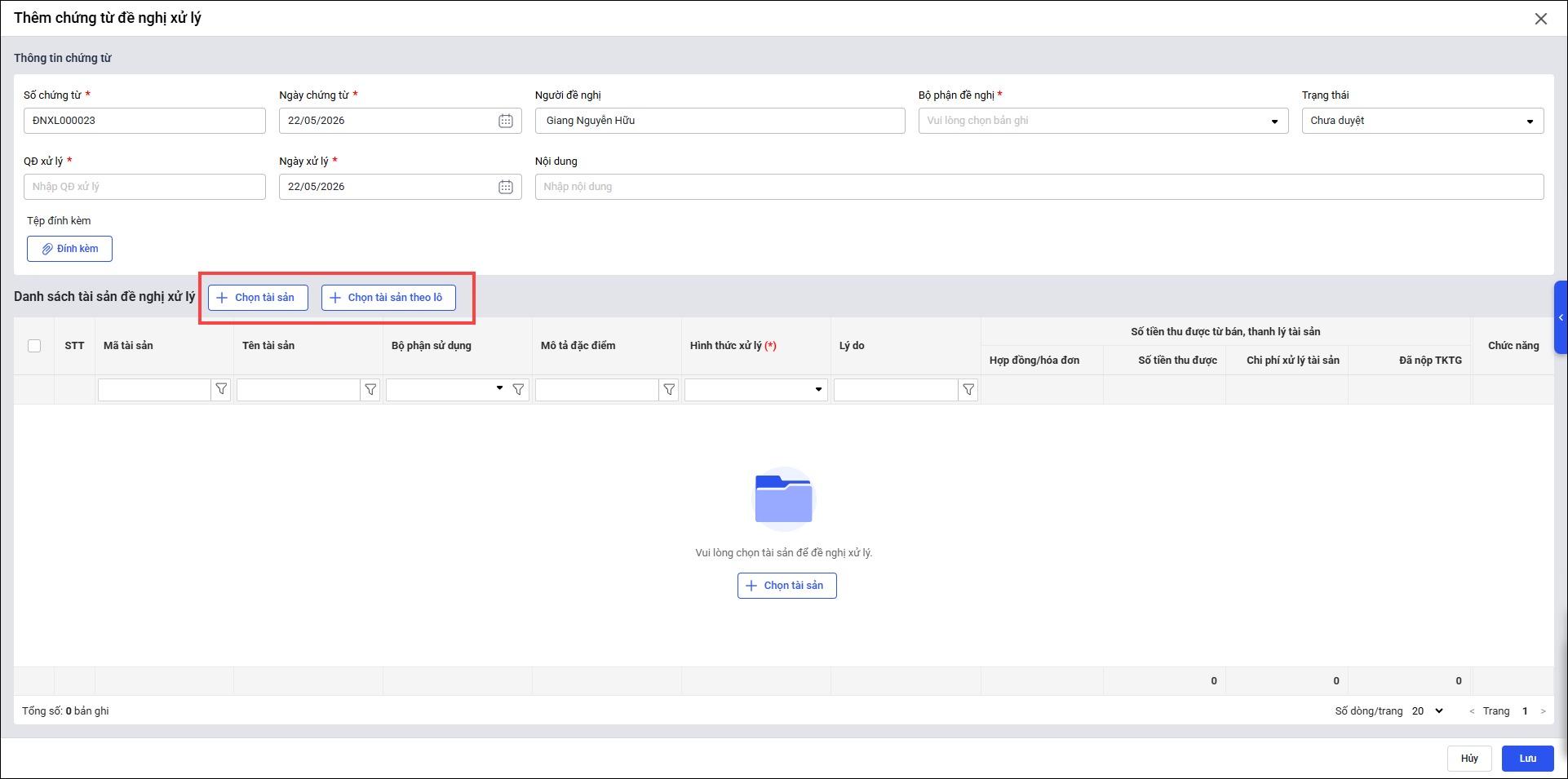
Task: Click the Hủy cancel button
Action: pyautogui.click(x=1469, y=759)
